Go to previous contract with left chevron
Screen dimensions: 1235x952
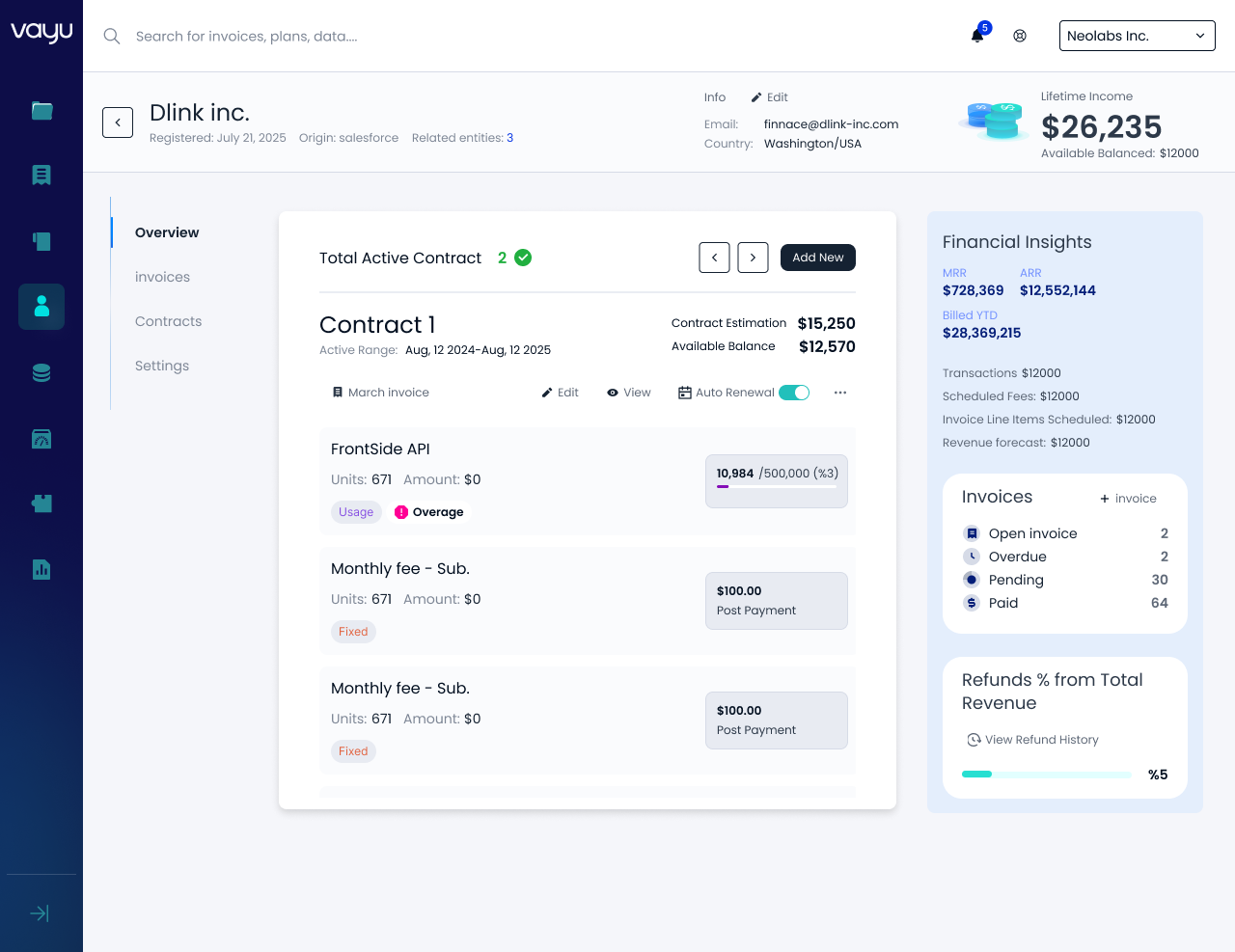[x=714, y=258]
